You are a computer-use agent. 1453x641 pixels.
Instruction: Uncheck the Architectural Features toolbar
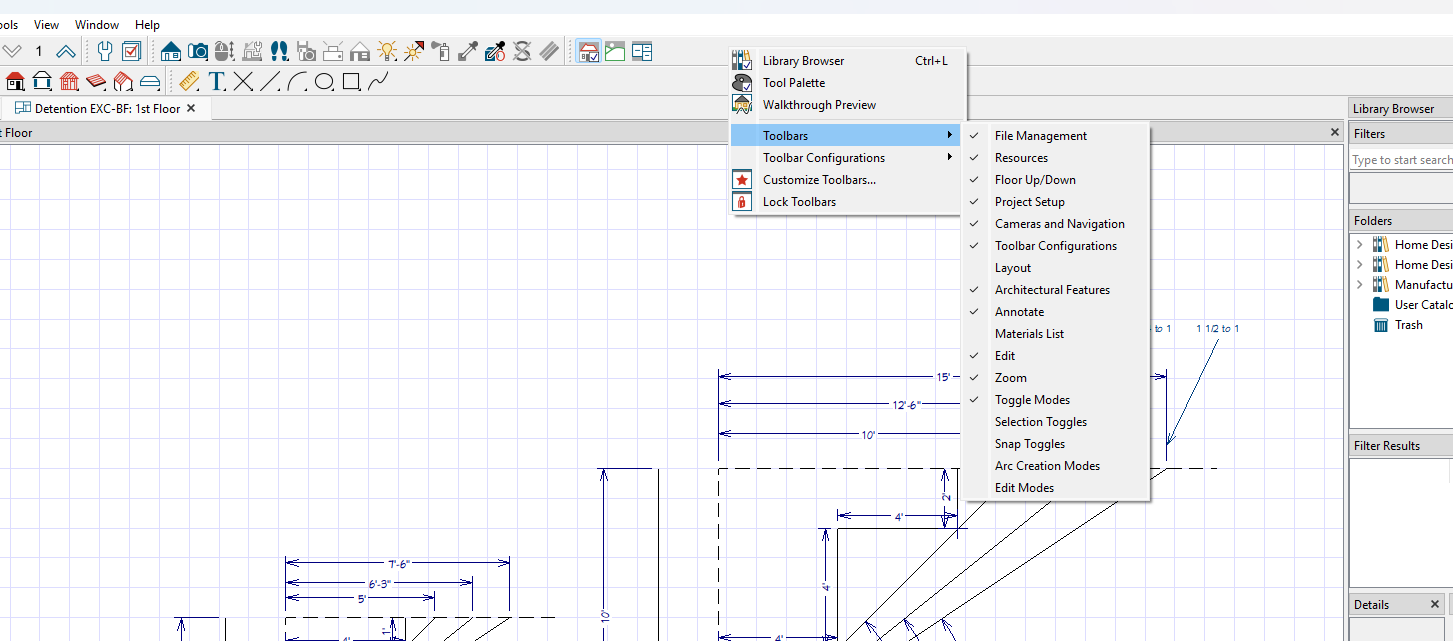pos(1052,290)
